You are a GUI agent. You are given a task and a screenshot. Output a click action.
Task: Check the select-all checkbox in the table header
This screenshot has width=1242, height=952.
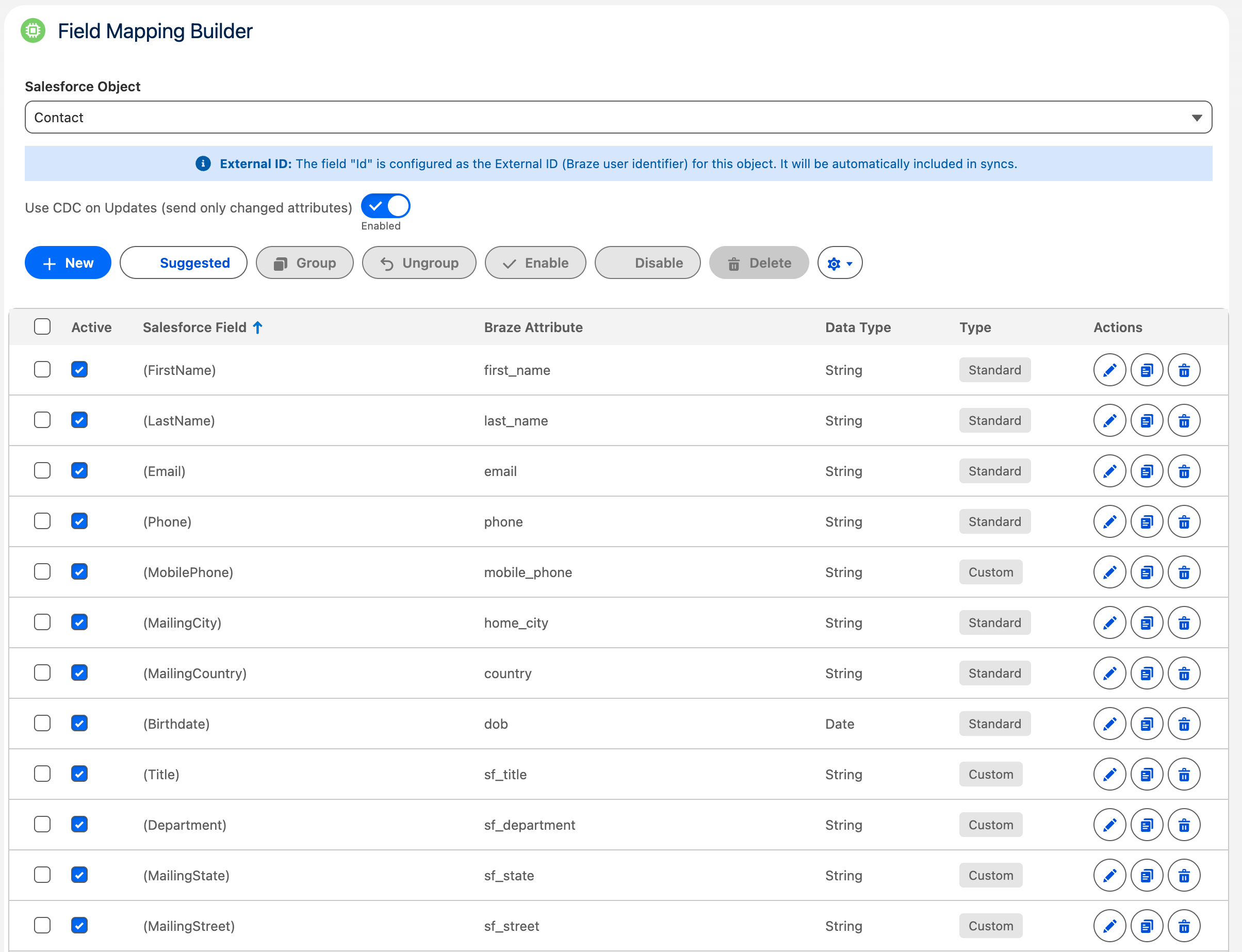(42, 327)
